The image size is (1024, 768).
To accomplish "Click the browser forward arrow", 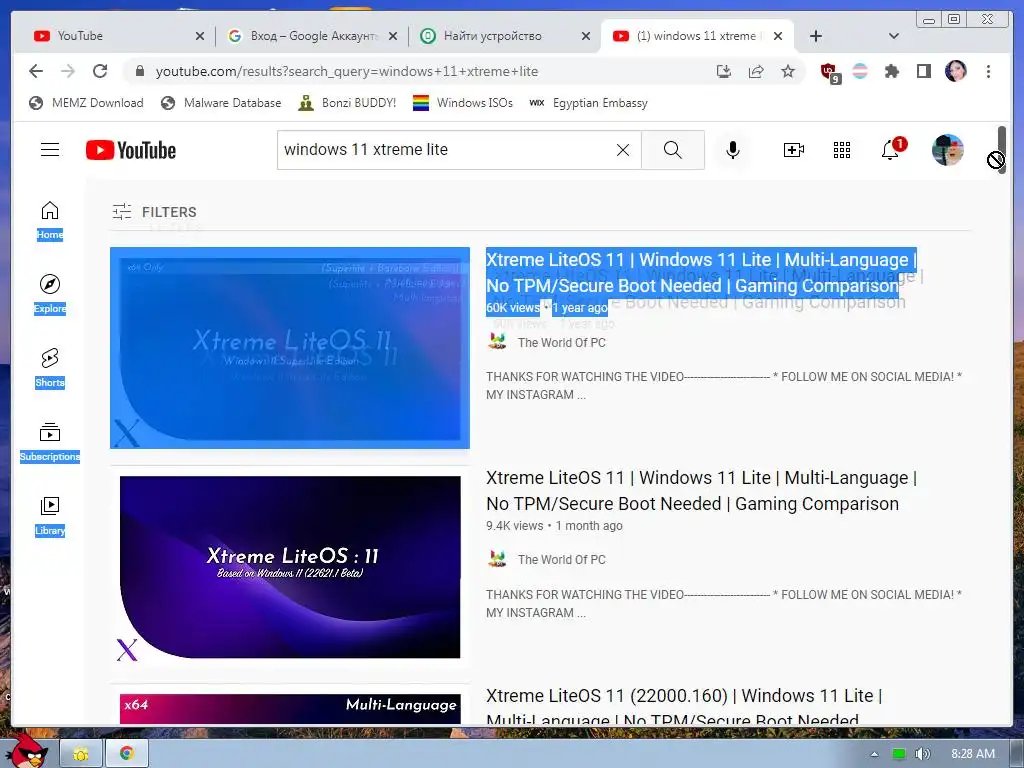I will [68, 71].
